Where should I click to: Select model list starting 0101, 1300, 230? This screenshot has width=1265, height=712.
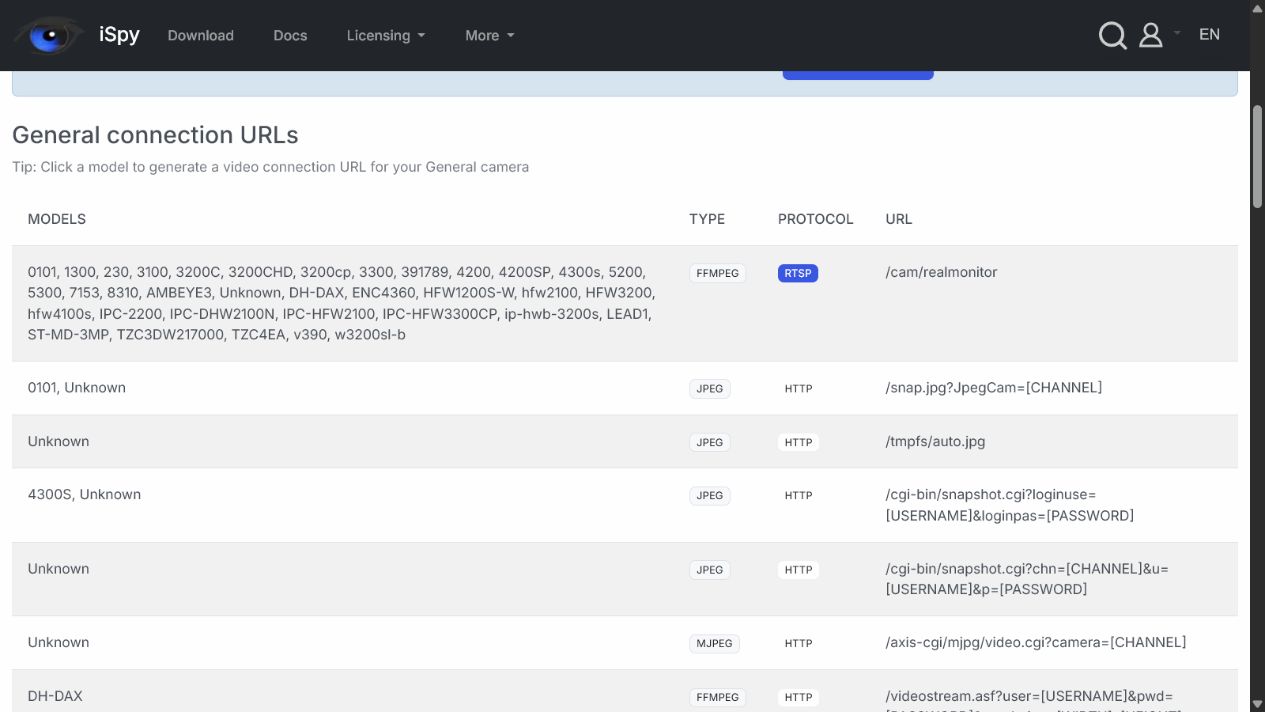[342, 303]
